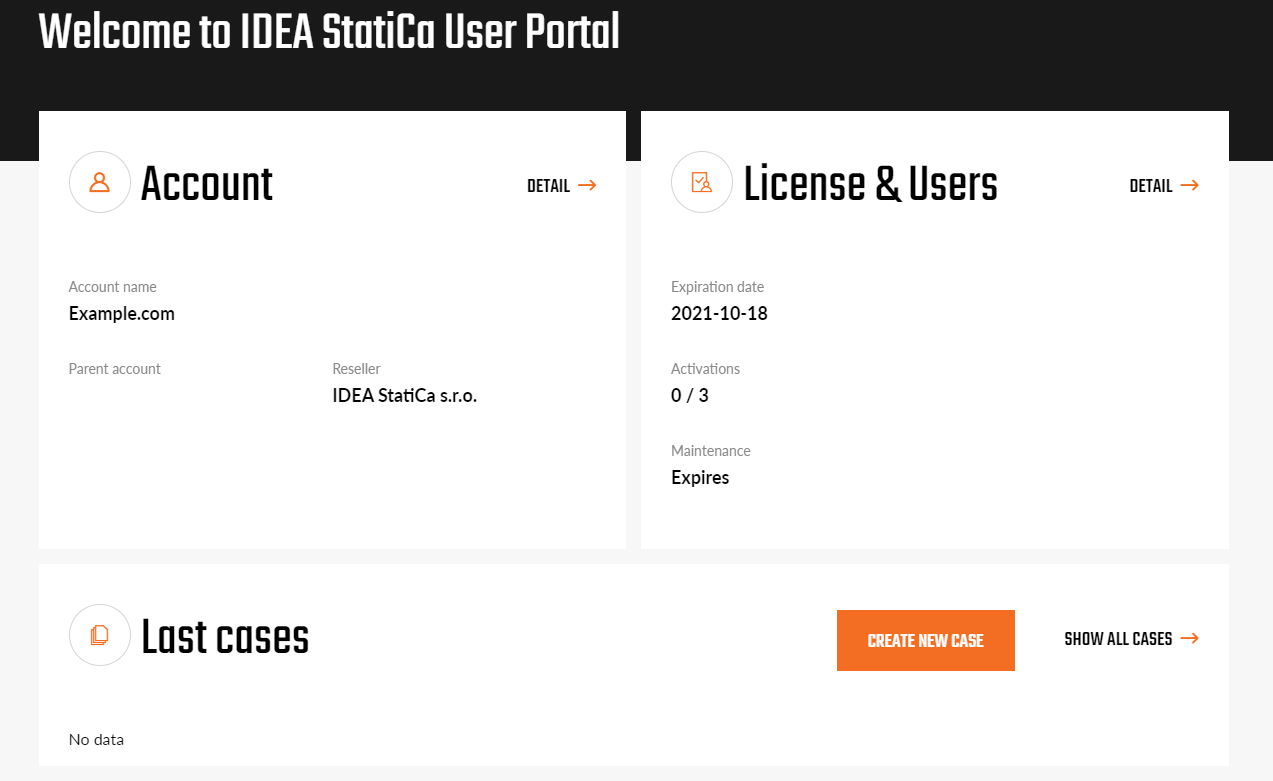Click the Last cases documents icon
The height and width of the screenshot is (781, 1273).
coord(99,635)
